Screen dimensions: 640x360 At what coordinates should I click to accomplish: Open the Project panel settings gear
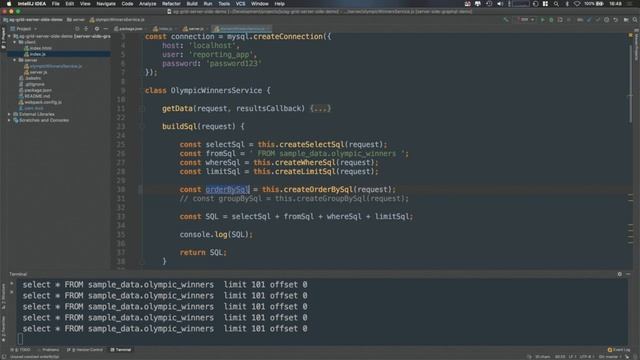(97, 29)
